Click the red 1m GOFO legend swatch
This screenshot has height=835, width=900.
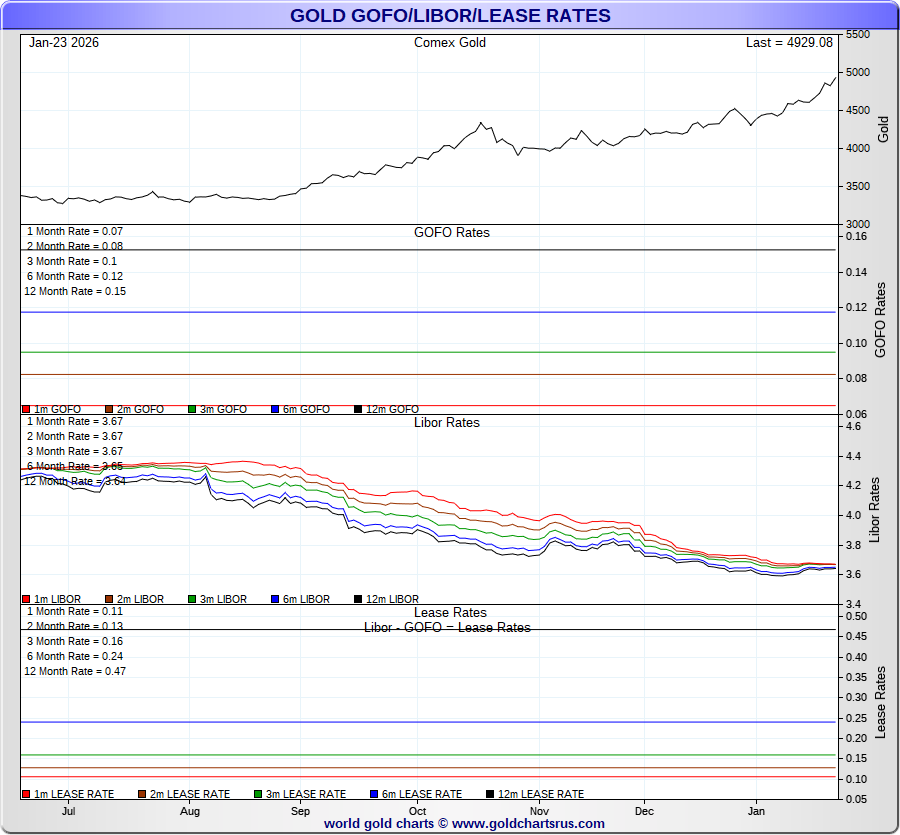pos(26,409)
